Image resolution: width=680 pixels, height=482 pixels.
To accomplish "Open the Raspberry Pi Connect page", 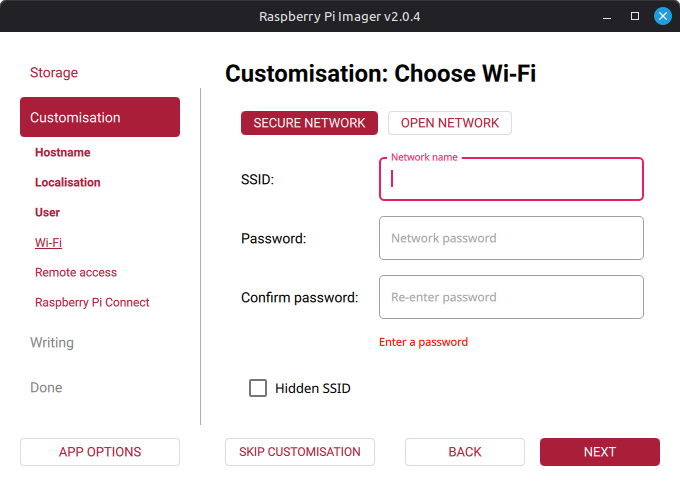I will [x=92, y=303].
